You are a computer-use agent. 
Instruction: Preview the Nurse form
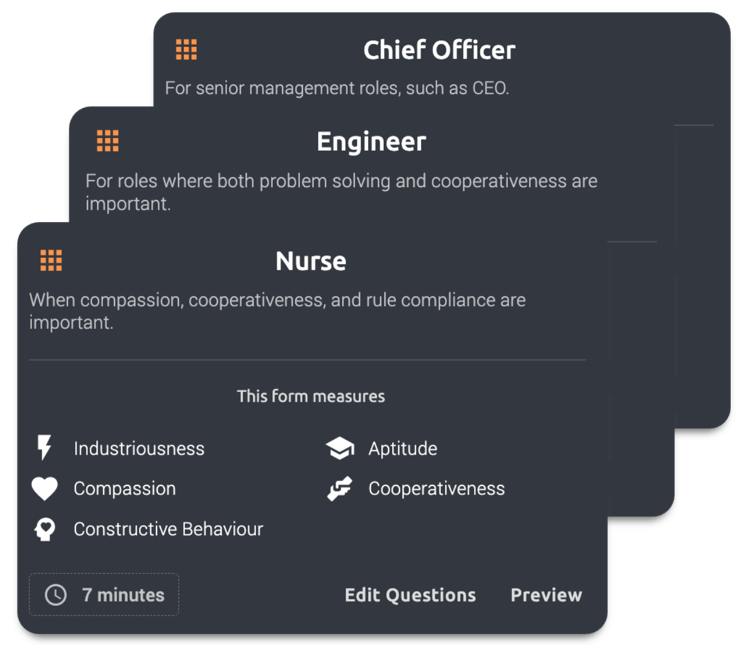[x=546, y=595]
